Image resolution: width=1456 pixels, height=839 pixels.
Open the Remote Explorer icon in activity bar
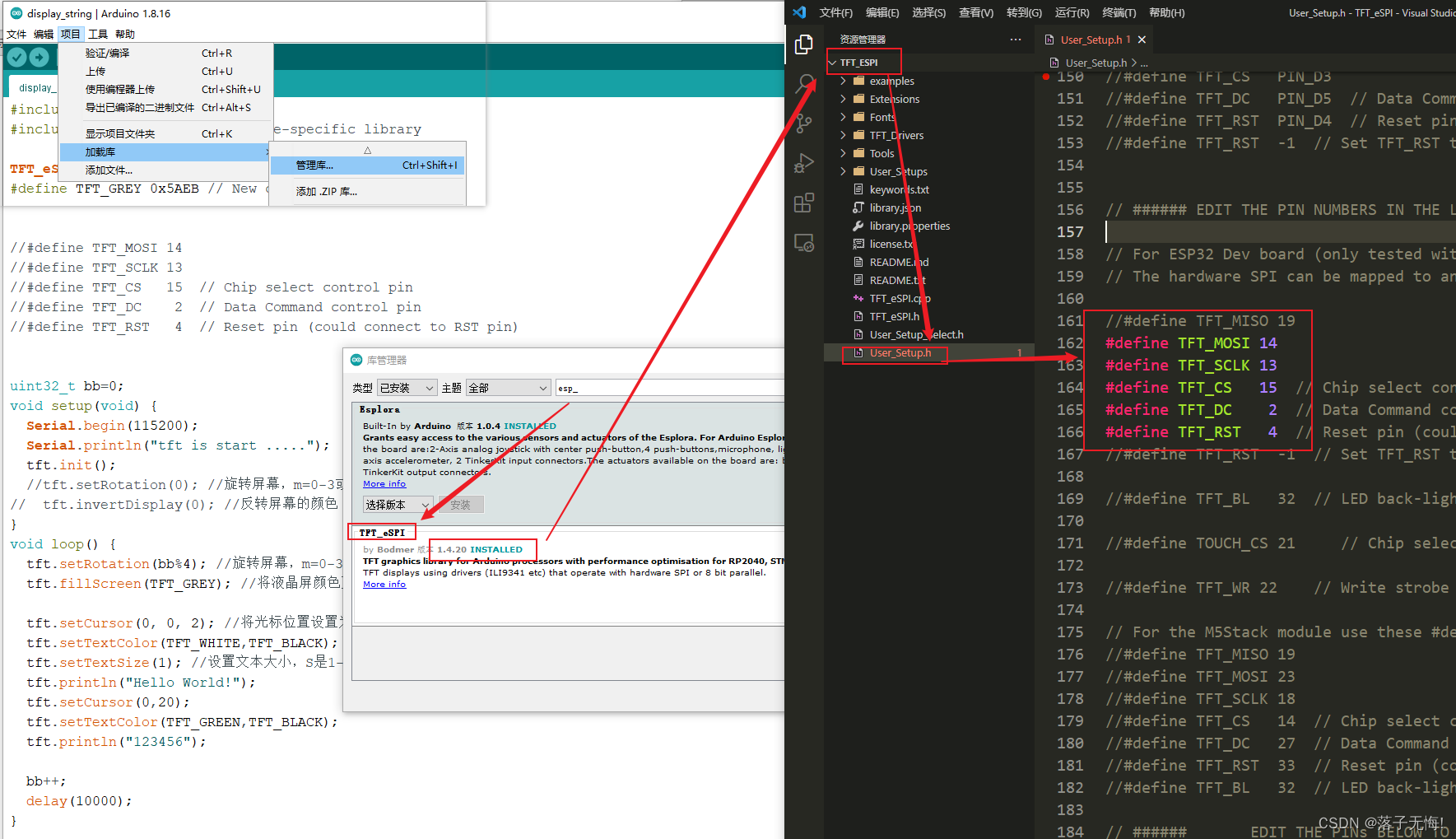point(804,243)
